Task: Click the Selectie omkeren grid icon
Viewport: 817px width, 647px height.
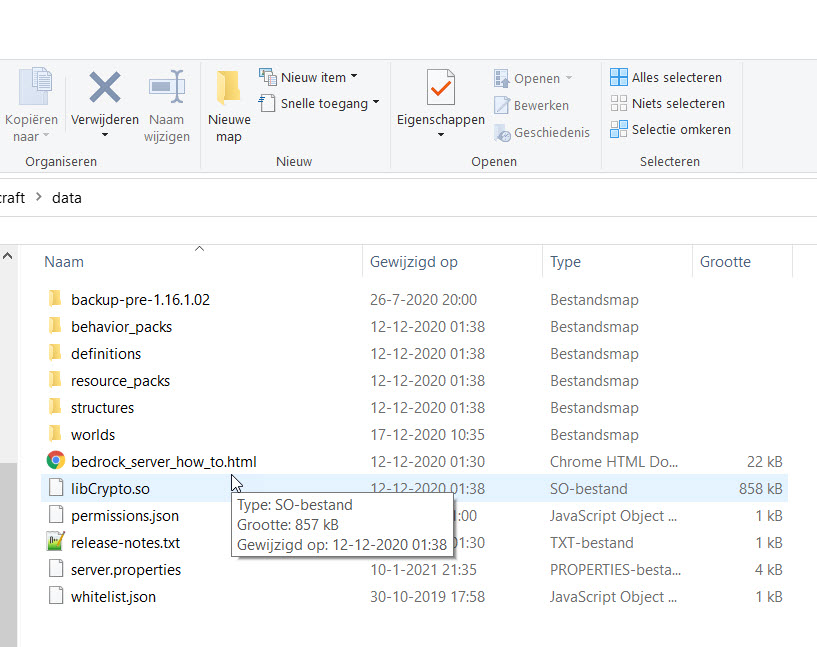Action: pyautogui.click(x=618, y=129)
